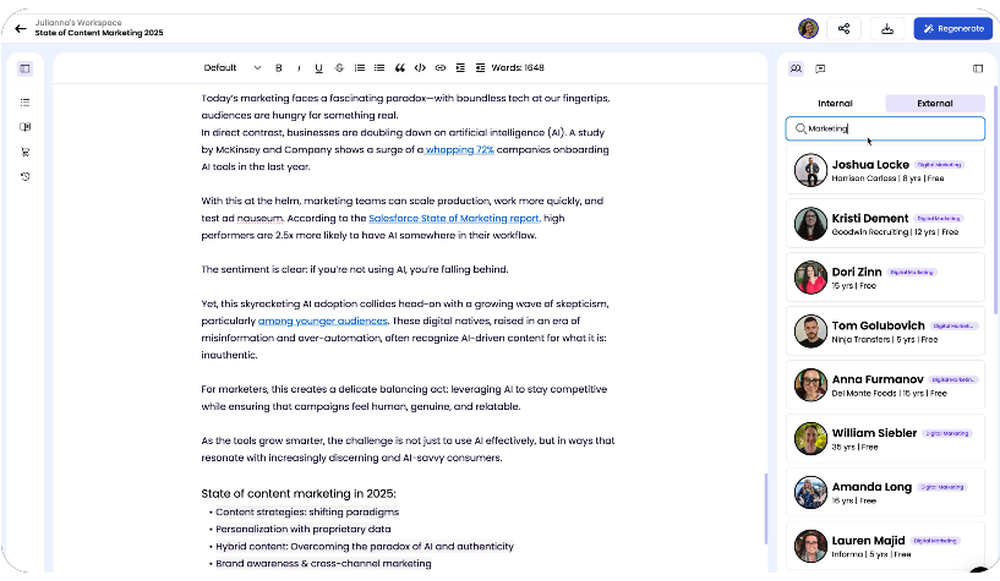
Task: Open the "whopping 72%" link
Action: point(459,150)
